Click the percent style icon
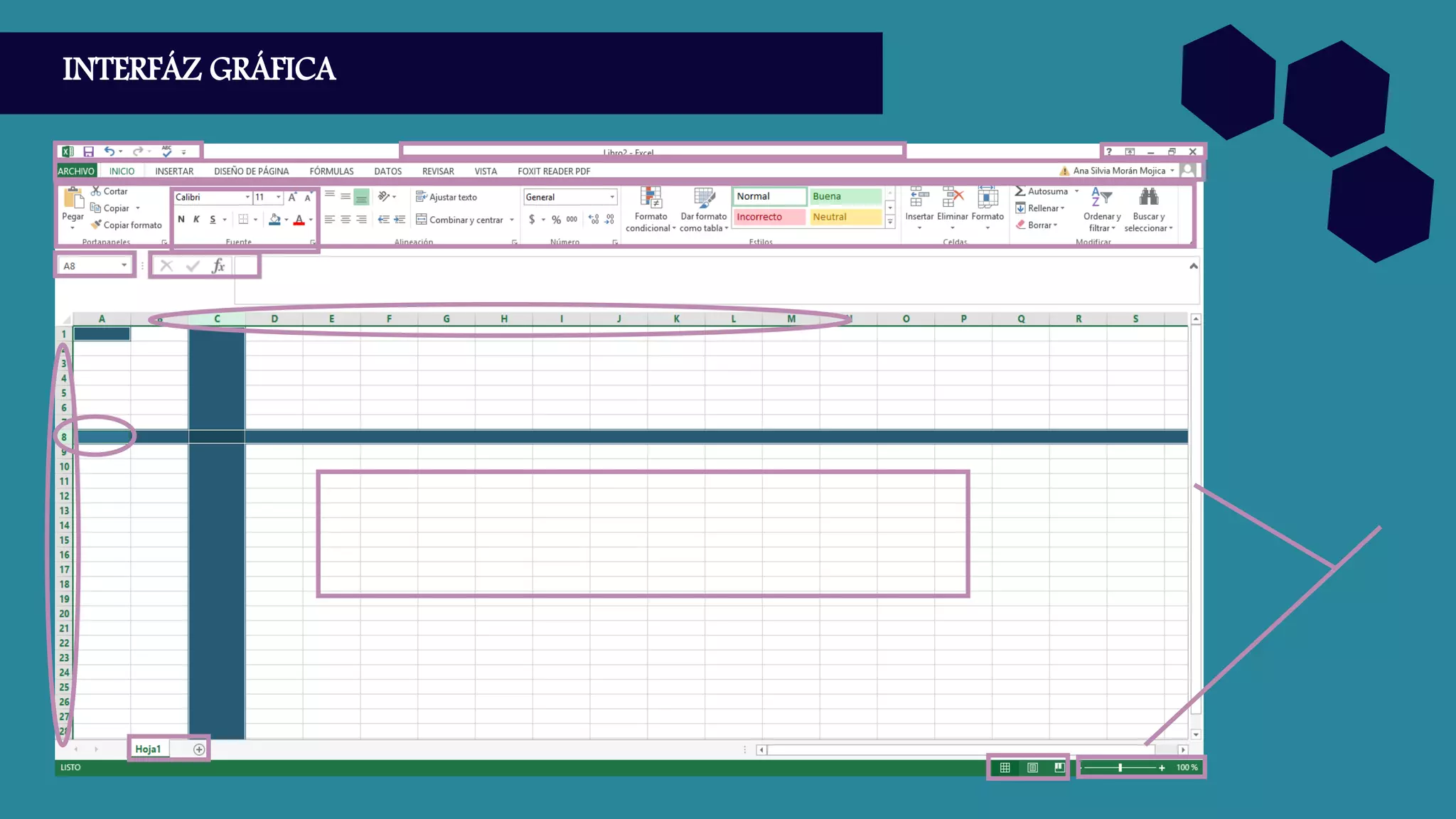This screenshot has width=1456, height=819. pyautogui.click(x=556, y=220)
